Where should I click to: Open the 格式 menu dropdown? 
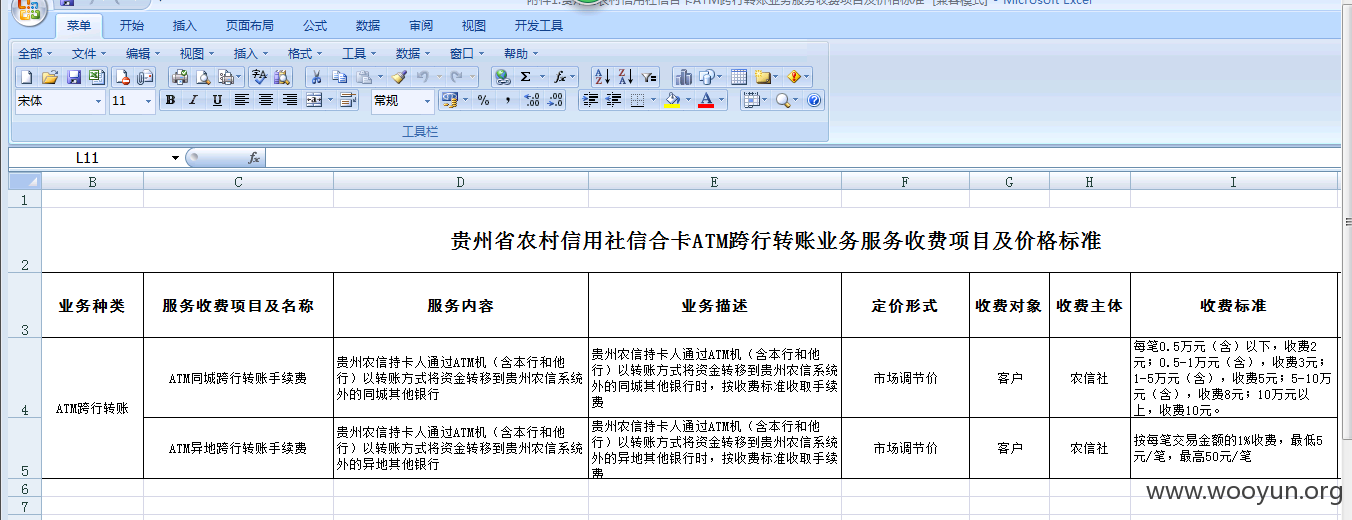[x=305, y=53]
